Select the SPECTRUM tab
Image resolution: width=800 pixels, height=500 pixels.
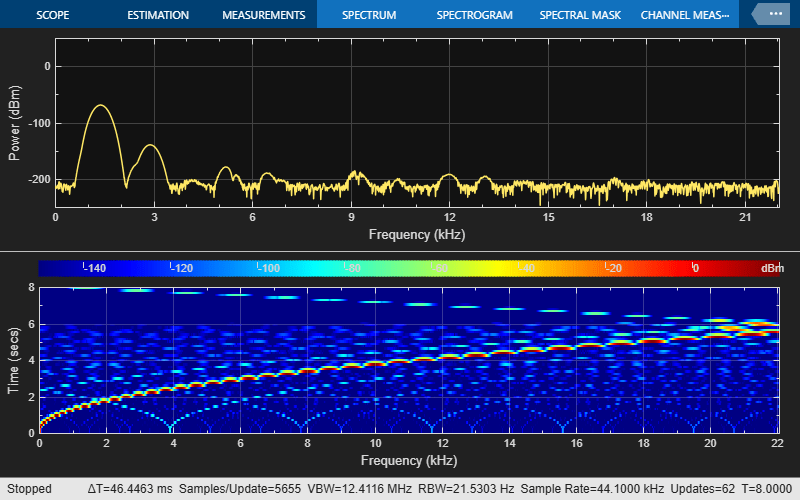click(369, 15)
